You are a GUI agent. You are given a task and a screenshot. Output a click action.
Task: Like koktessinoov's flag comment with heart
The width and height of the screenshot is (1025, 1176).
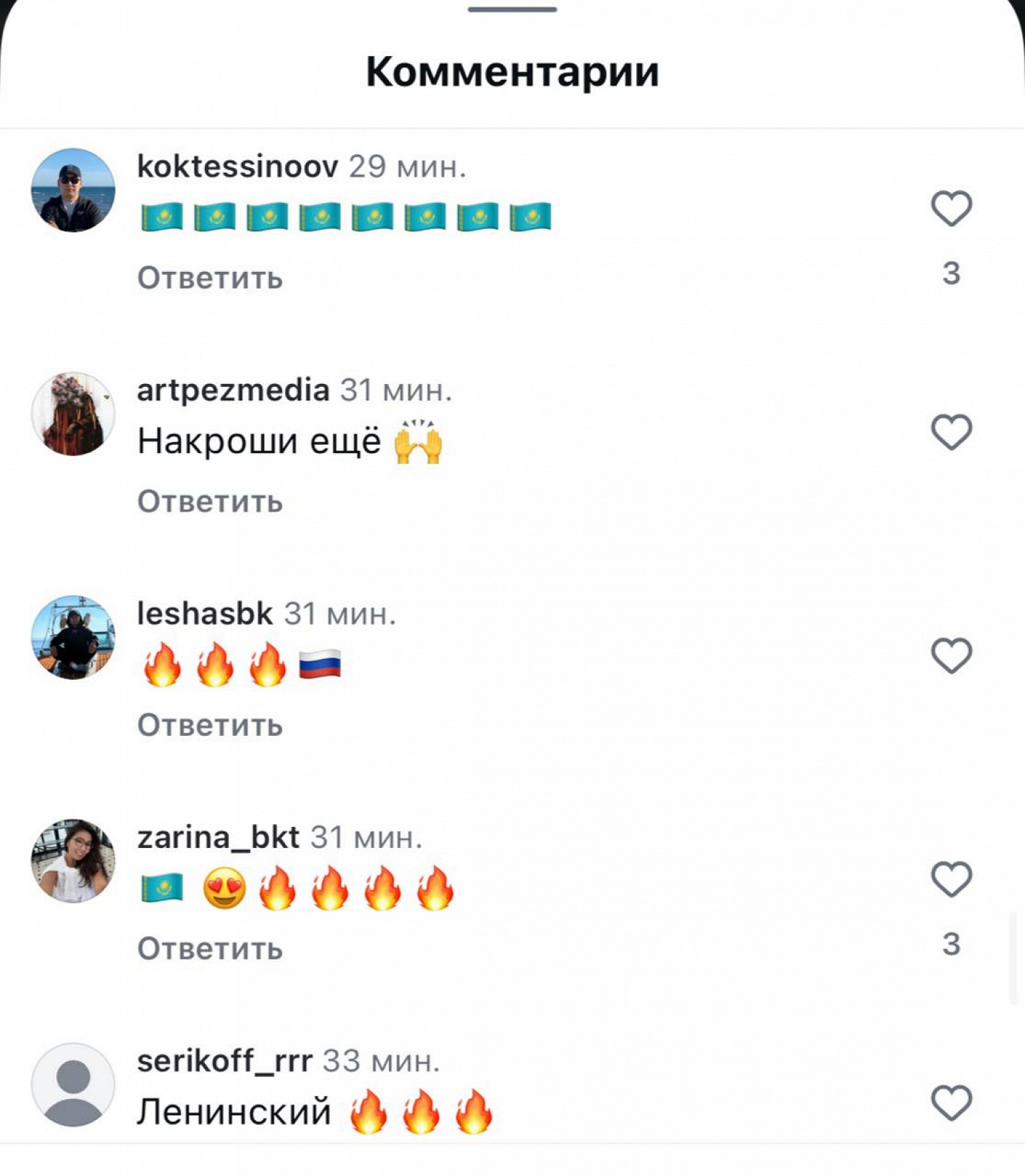point(951,208)
